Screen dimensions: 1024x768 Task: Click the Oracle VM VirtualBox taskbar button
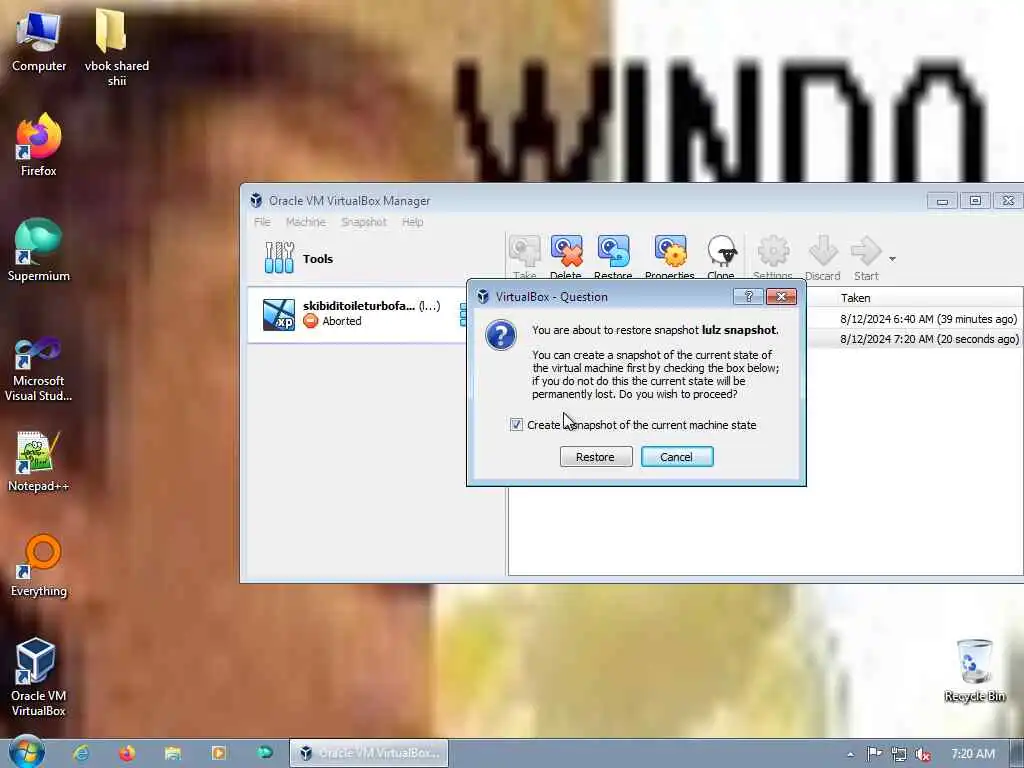369,753
